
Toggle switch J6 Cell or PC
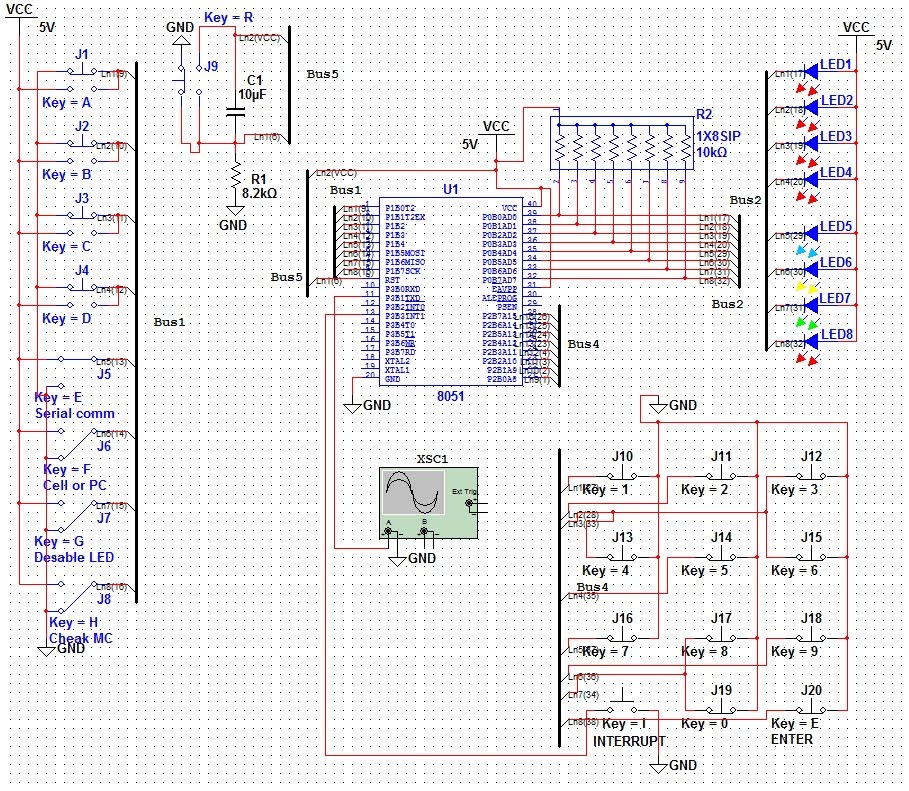pyautogui.click(x=78, y=444)
